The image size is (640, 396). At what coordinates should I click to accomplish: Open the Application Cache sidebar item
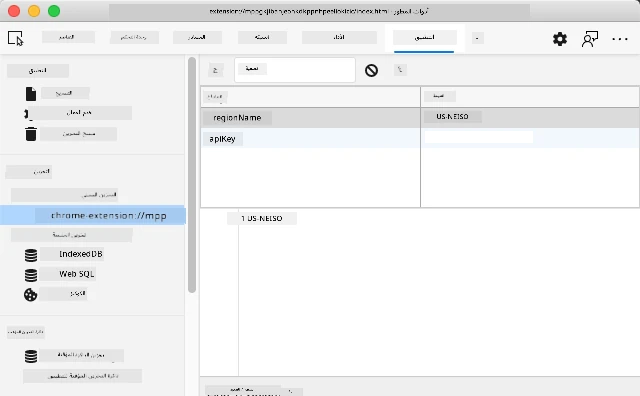tap(82, 376)
